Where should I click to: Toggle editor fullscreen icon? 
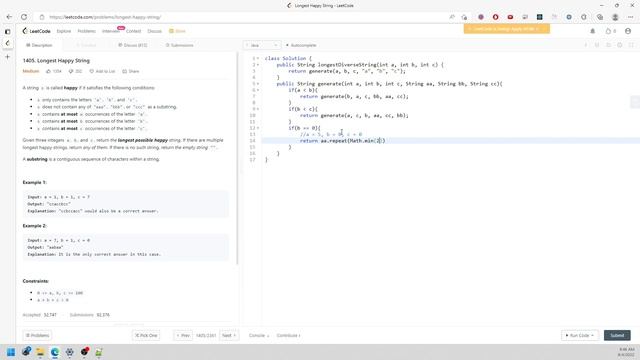click(631, 45)
